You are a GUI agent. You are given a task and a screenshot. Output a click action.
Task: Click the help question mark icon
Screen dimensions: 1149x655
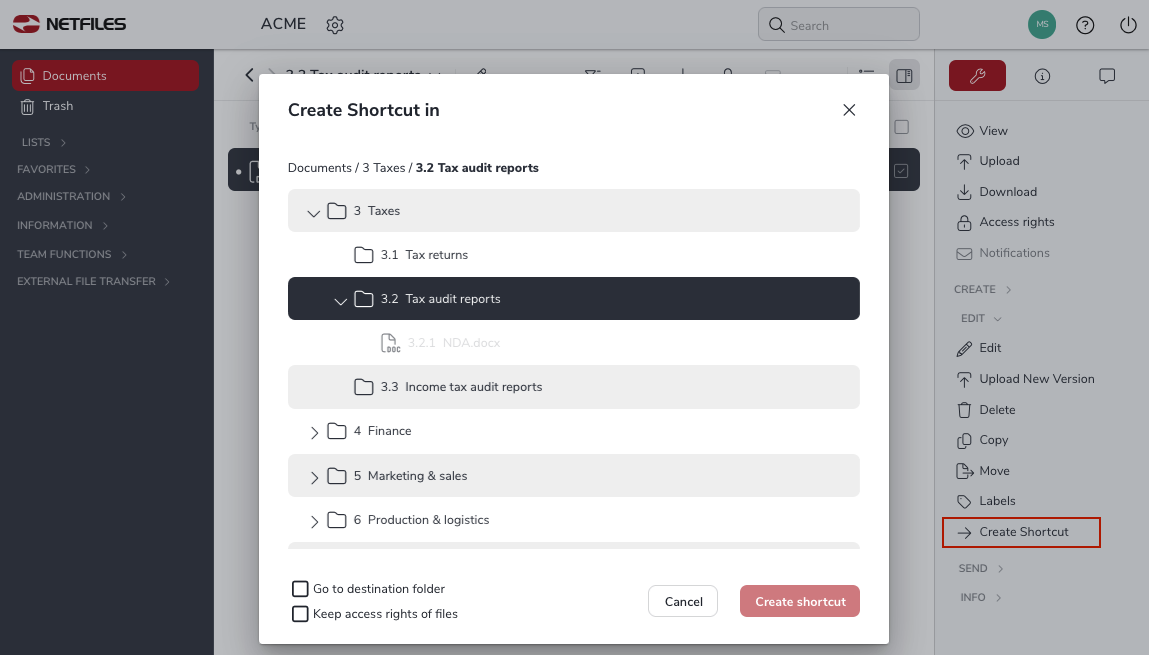point(1085,25)
